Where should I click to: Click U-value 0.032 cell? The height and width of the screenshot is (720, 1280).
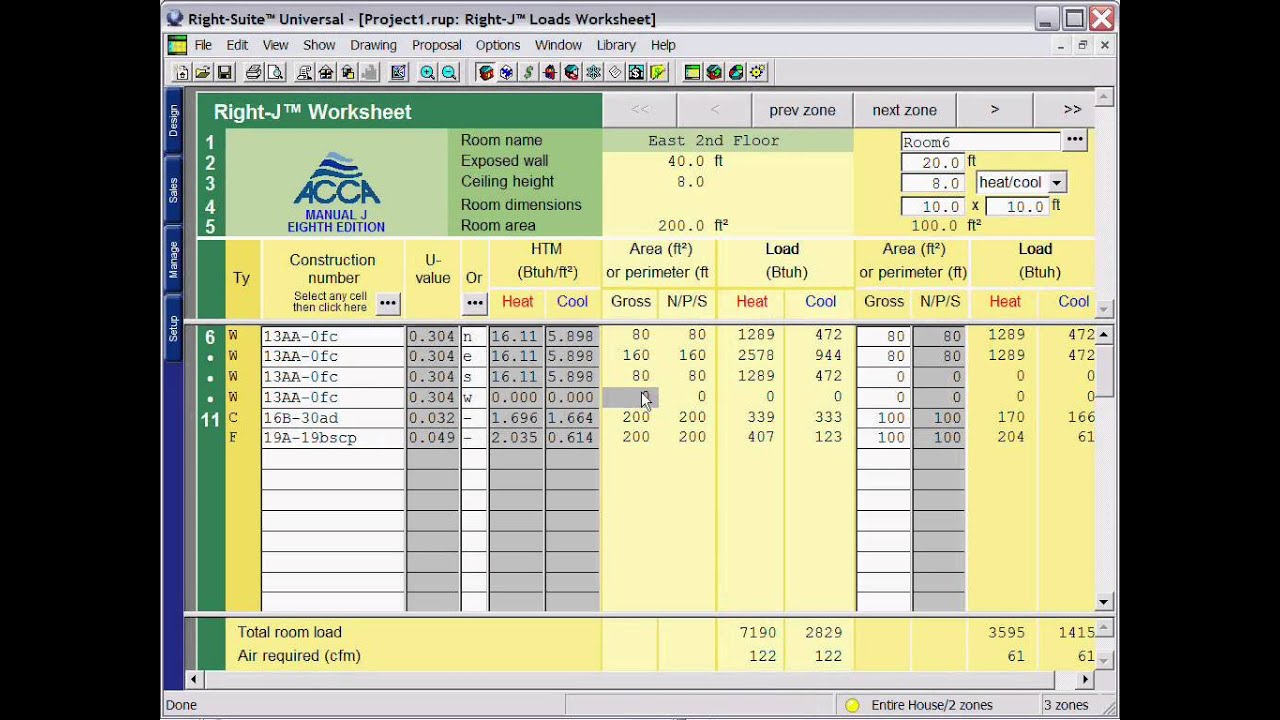pos(432,418)
